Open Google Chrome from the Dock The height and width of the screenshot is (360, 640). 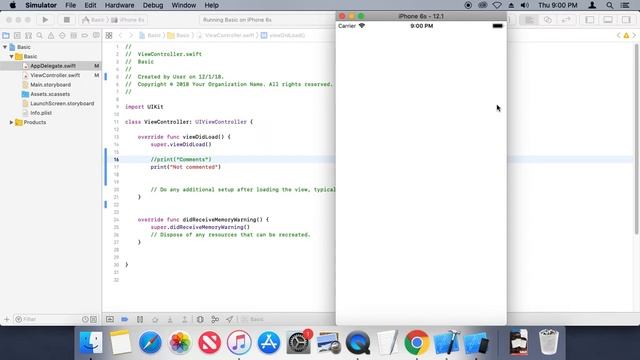(417, 342)
